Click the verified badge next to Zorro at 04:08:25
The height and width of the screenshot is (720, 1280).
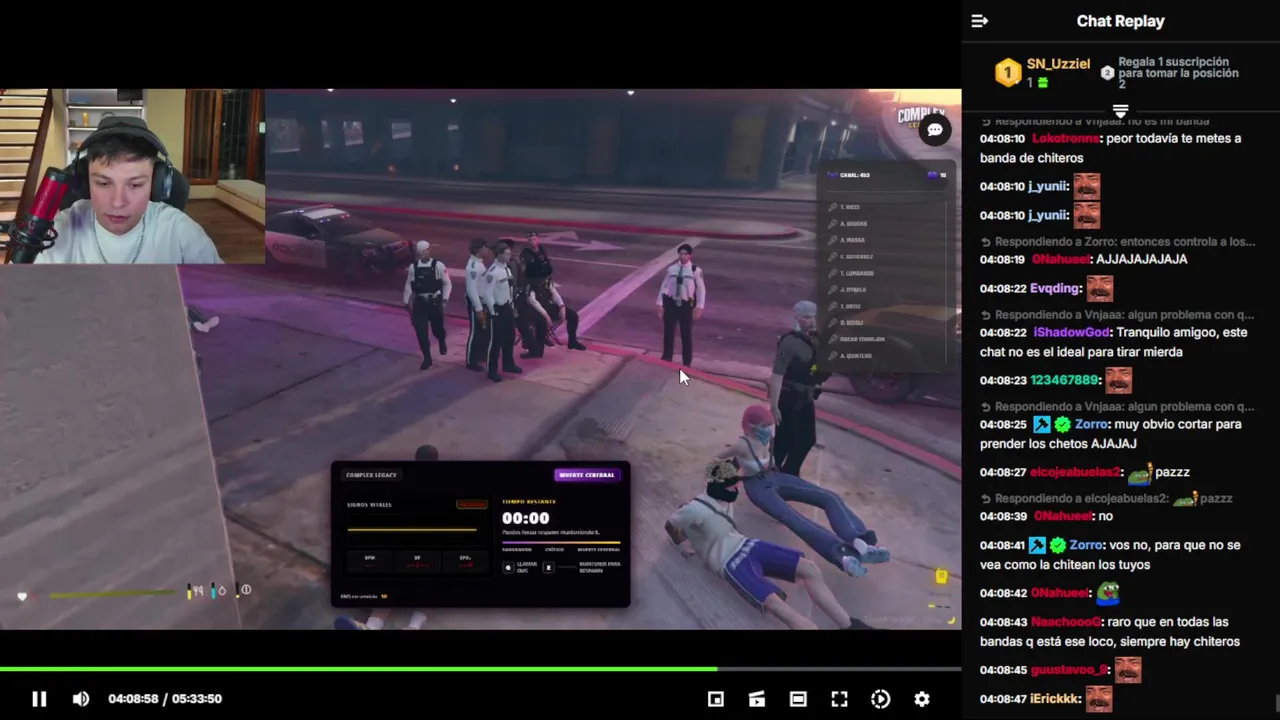(1062, 425)
